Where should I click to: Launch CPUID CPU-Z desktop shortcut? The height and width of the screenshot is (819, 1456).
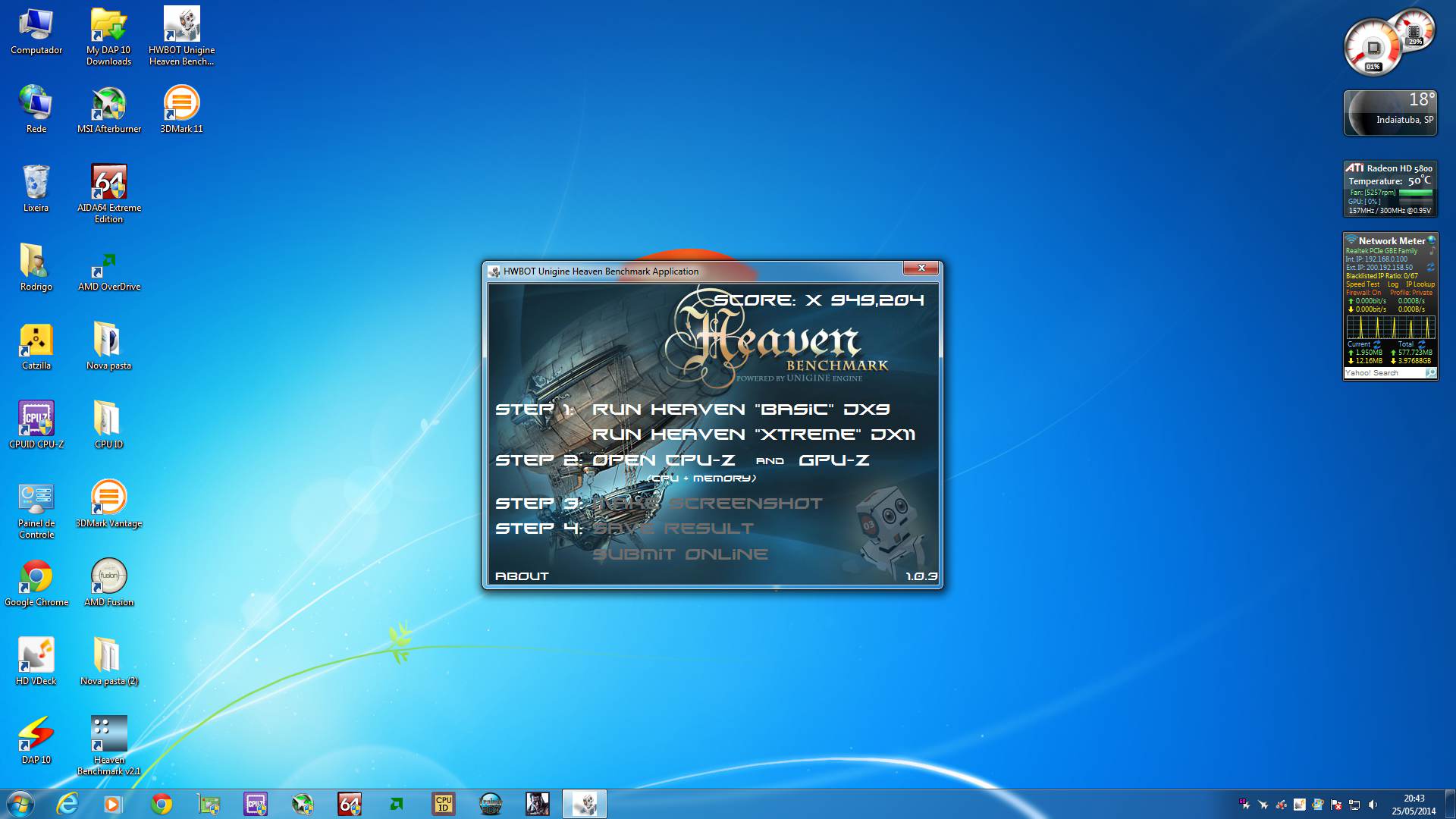[x=36, y=425]
